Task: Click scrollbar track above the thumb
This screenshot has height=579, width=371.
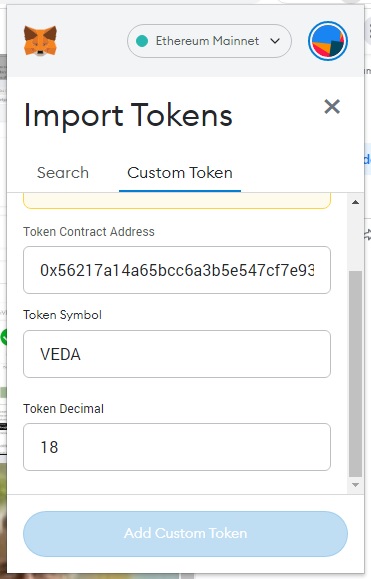Action: tap(355, 239)
